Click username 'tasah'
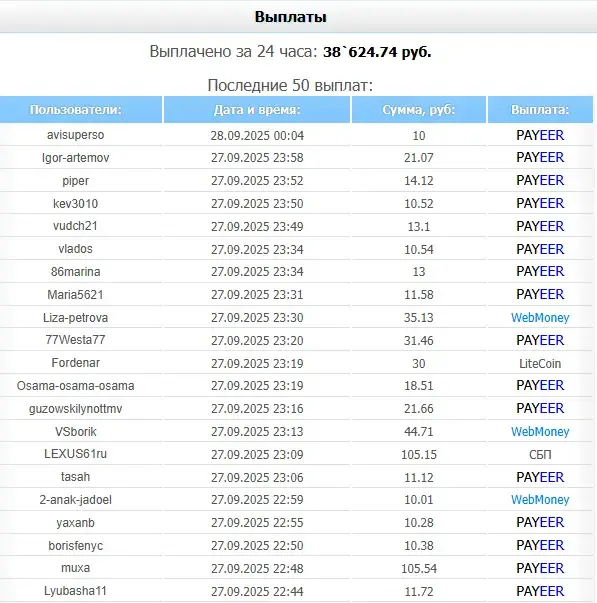The image size is (597, 603). pos(75,477)
